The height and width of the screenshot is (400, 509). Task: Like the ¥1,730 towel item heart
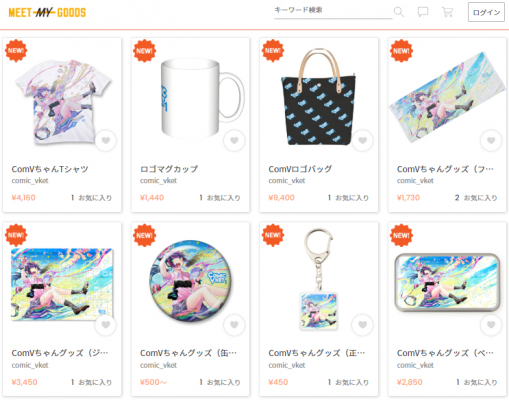click(x=491, y=141)
